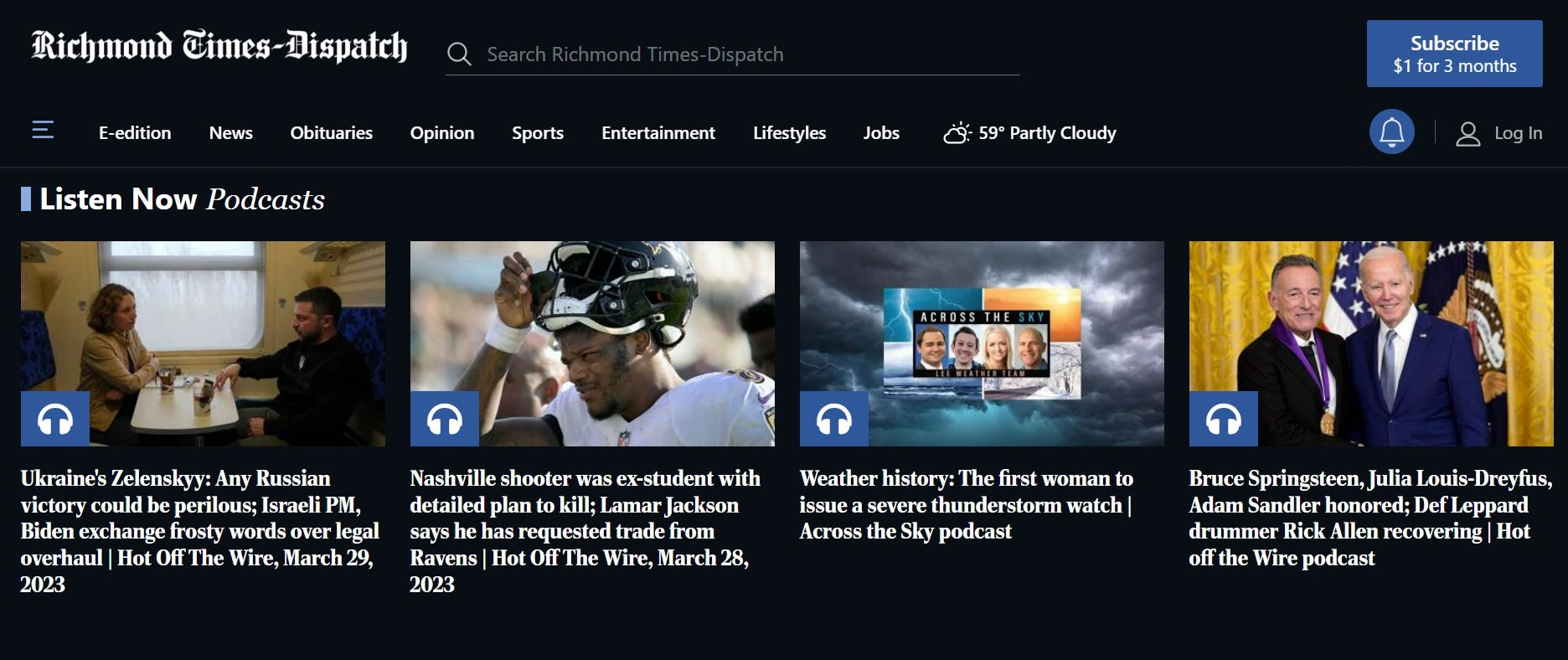Click Subscribe $1 for 3 months button

[x=1455, y=54]
